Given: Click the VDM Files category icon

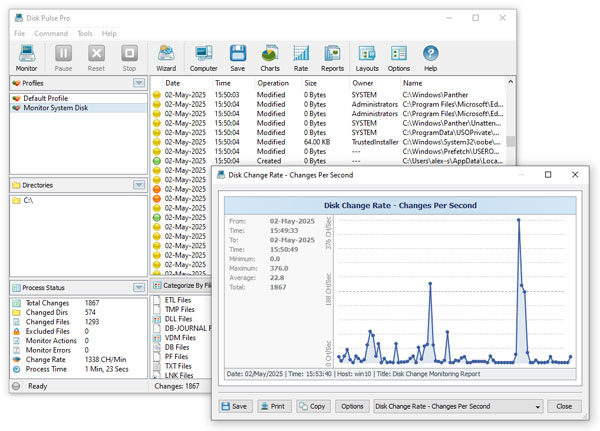Looking at the screenshot, I should point(157,338).
